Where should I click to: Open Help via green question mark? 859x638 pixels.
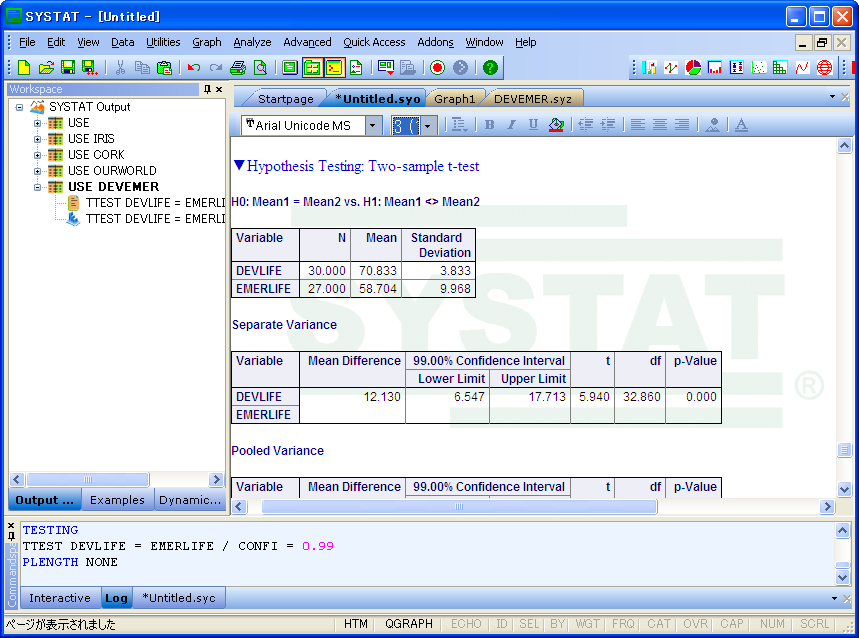tap(490, 67)
